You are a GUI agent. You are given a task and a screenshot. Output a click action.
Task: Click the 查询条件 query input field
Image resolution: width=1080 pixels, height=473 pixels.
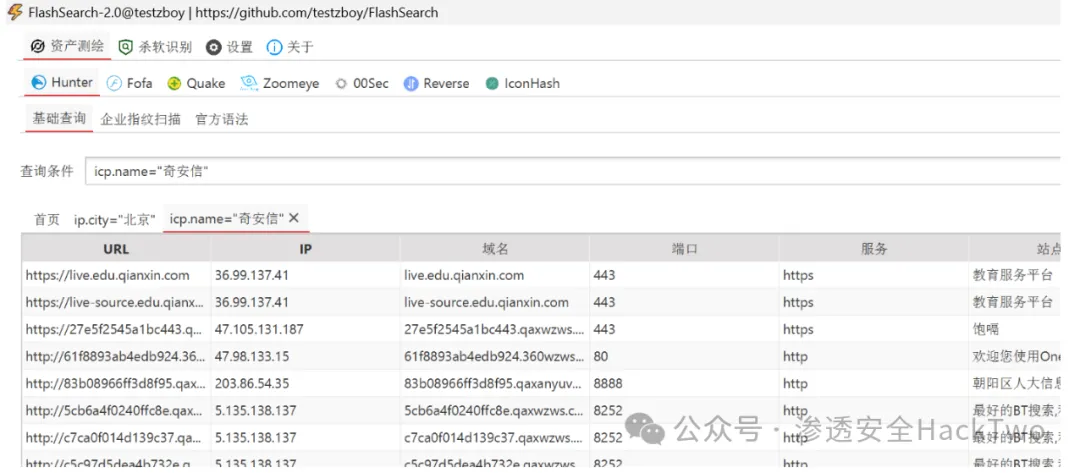572,171
